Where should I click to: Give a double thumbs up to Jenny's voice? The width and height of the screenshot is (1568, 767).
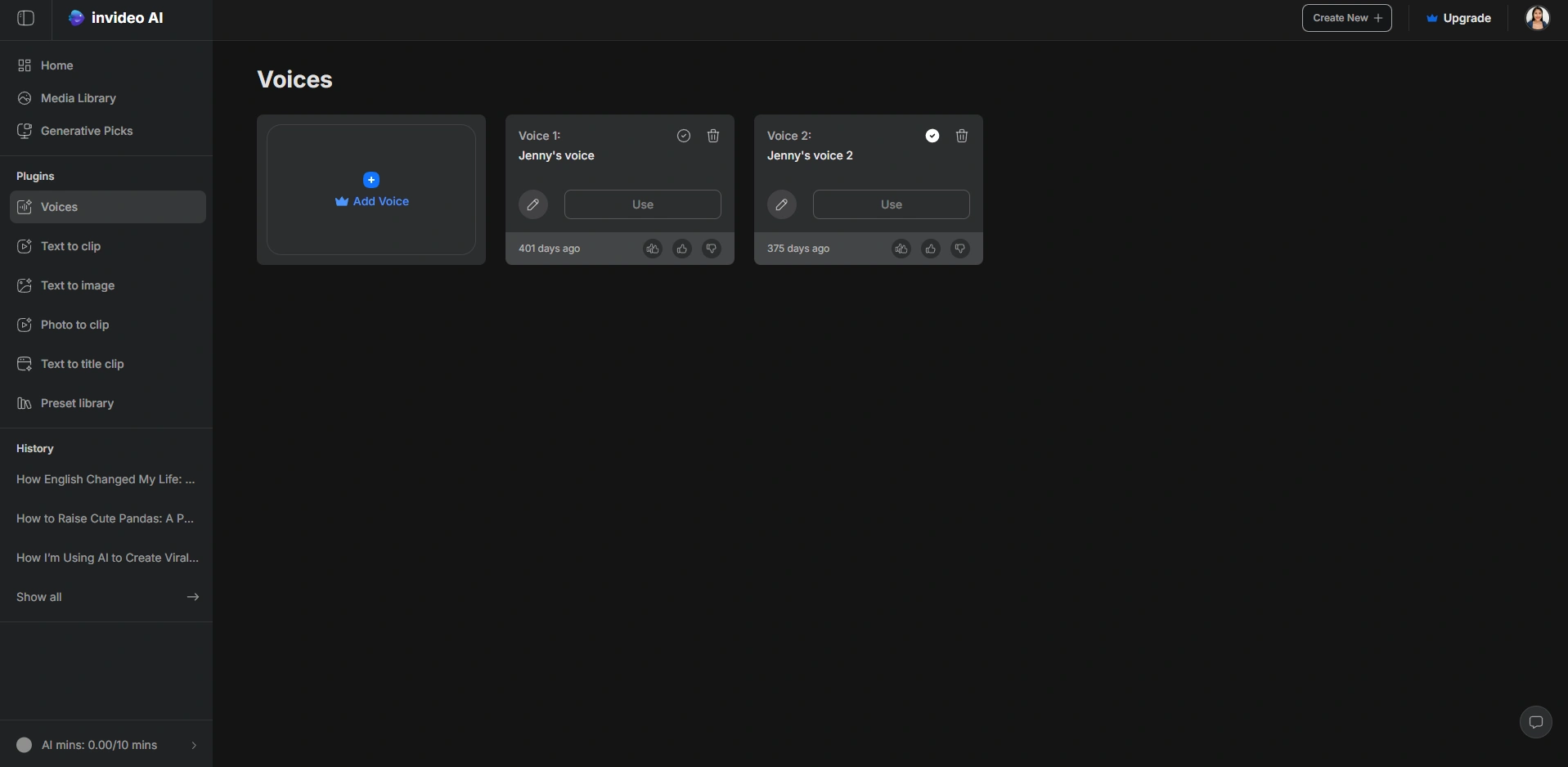pos(653,249)
